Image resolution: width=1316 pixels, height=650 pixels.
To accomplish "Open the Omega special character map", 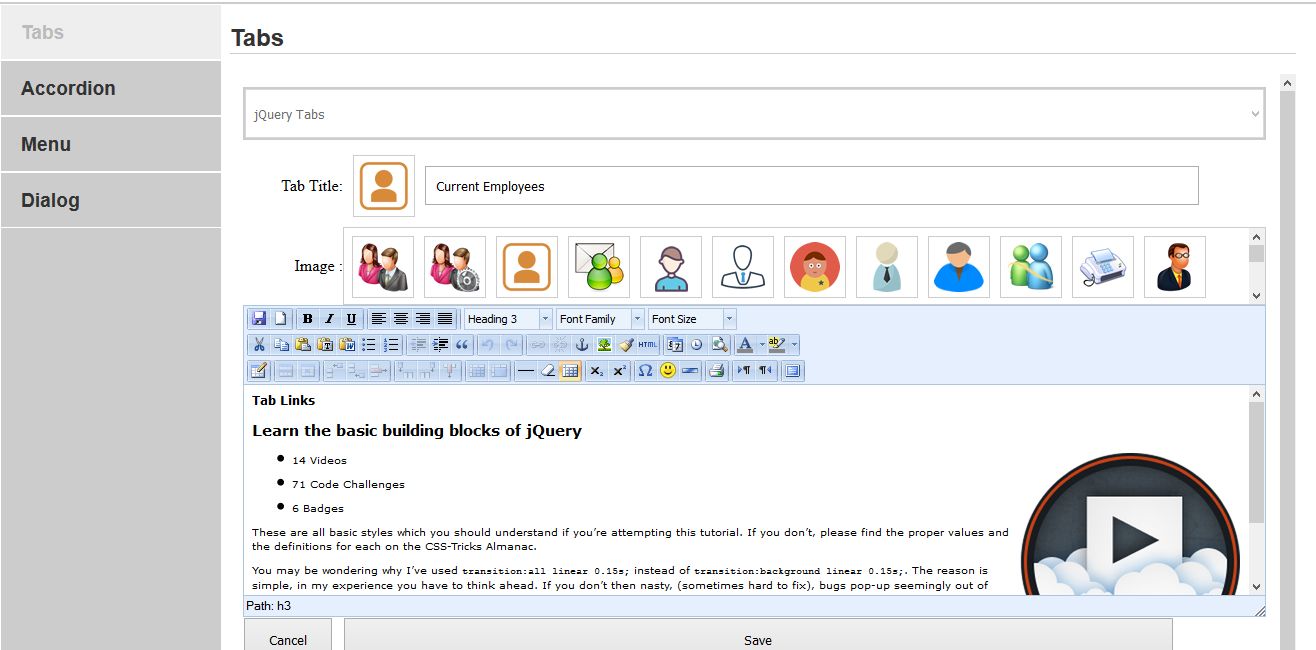I will pyautogui.click(x=645, y=371).
